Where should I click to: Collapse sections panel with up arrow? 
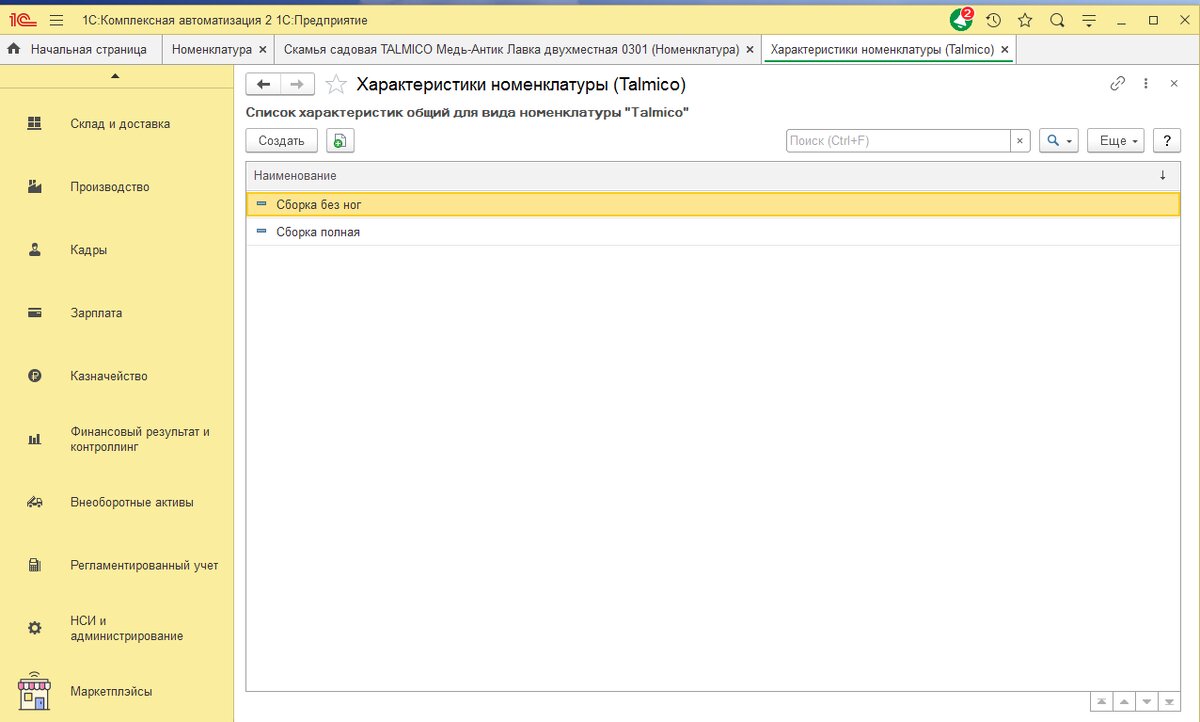[x=116, y=76]
